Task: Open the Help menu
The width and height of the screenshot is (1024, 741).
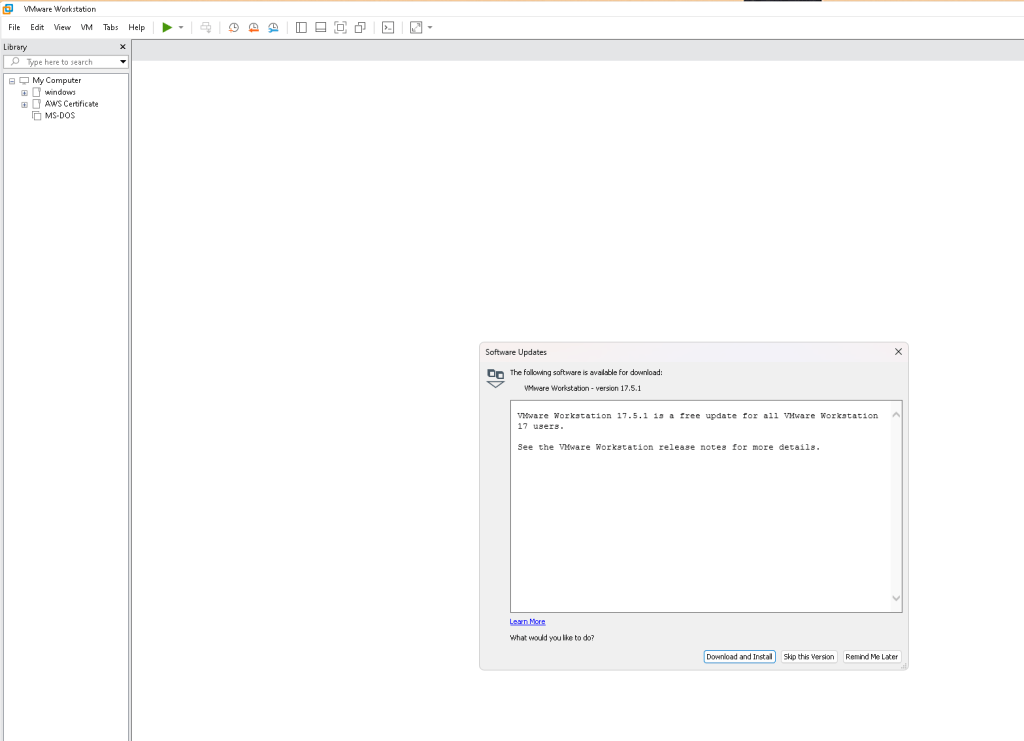Action: pos(136,27)
